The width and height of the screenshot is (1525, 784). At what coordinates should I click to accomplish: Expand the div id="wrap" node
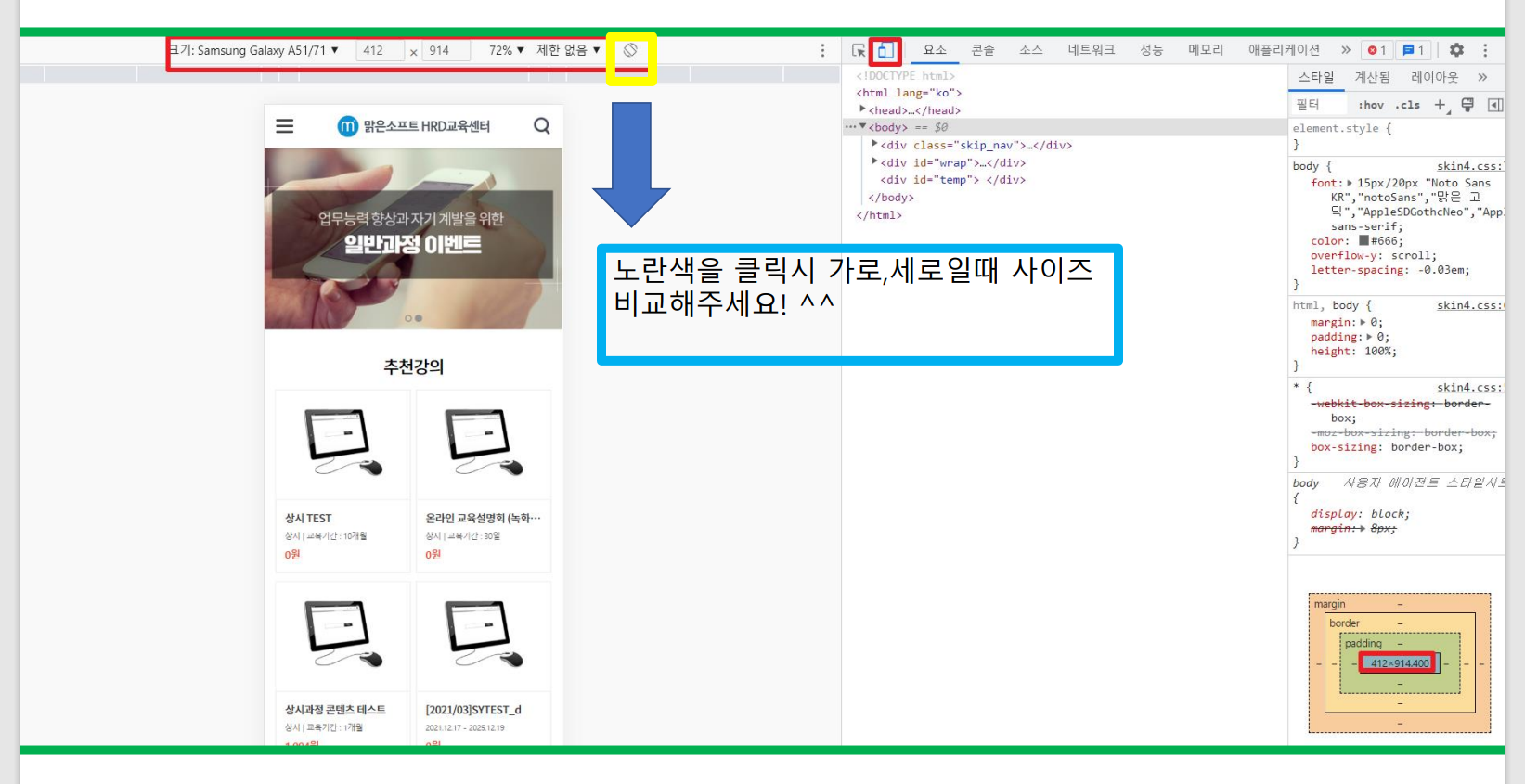click(x=874, y=162)
